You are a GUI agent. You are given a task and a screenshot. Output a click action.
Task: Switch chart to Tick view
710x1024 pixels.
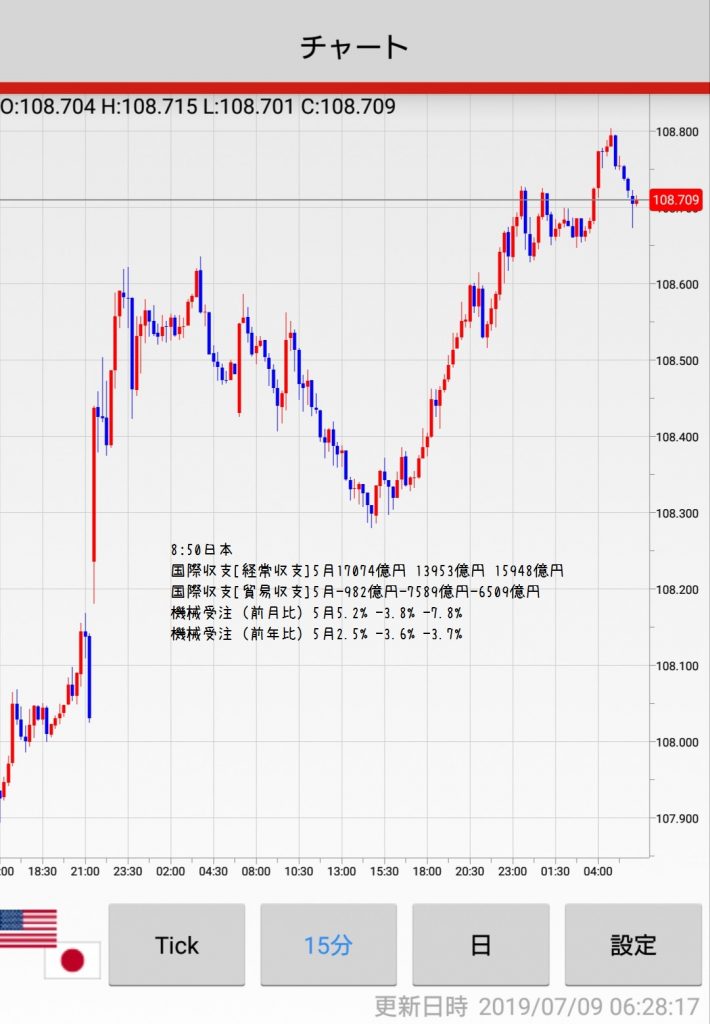pos(176,945)
